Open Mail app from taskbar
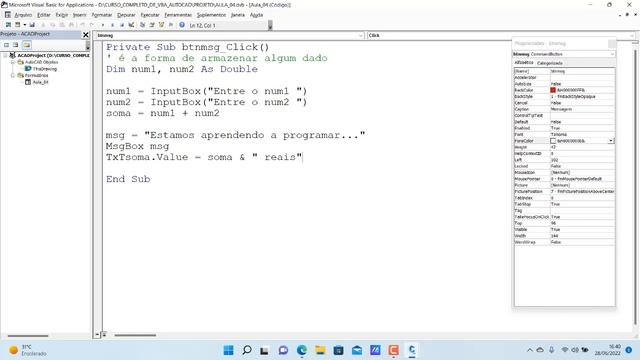Image resolution: width=640 pixels, height=360 pixels. [x=357, y=350]
